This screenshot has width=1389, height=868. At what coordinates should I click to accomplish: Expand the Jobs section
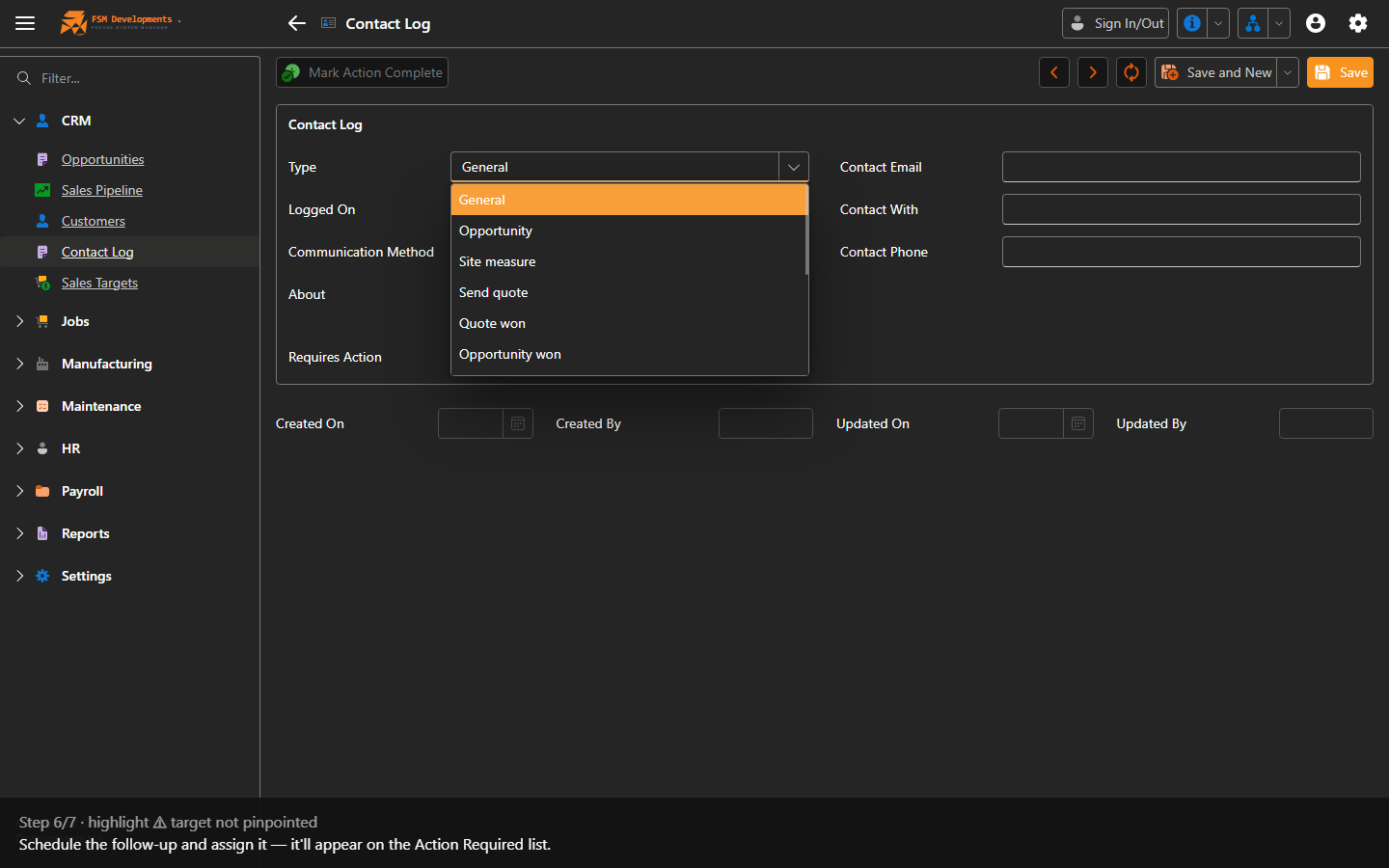19,321
